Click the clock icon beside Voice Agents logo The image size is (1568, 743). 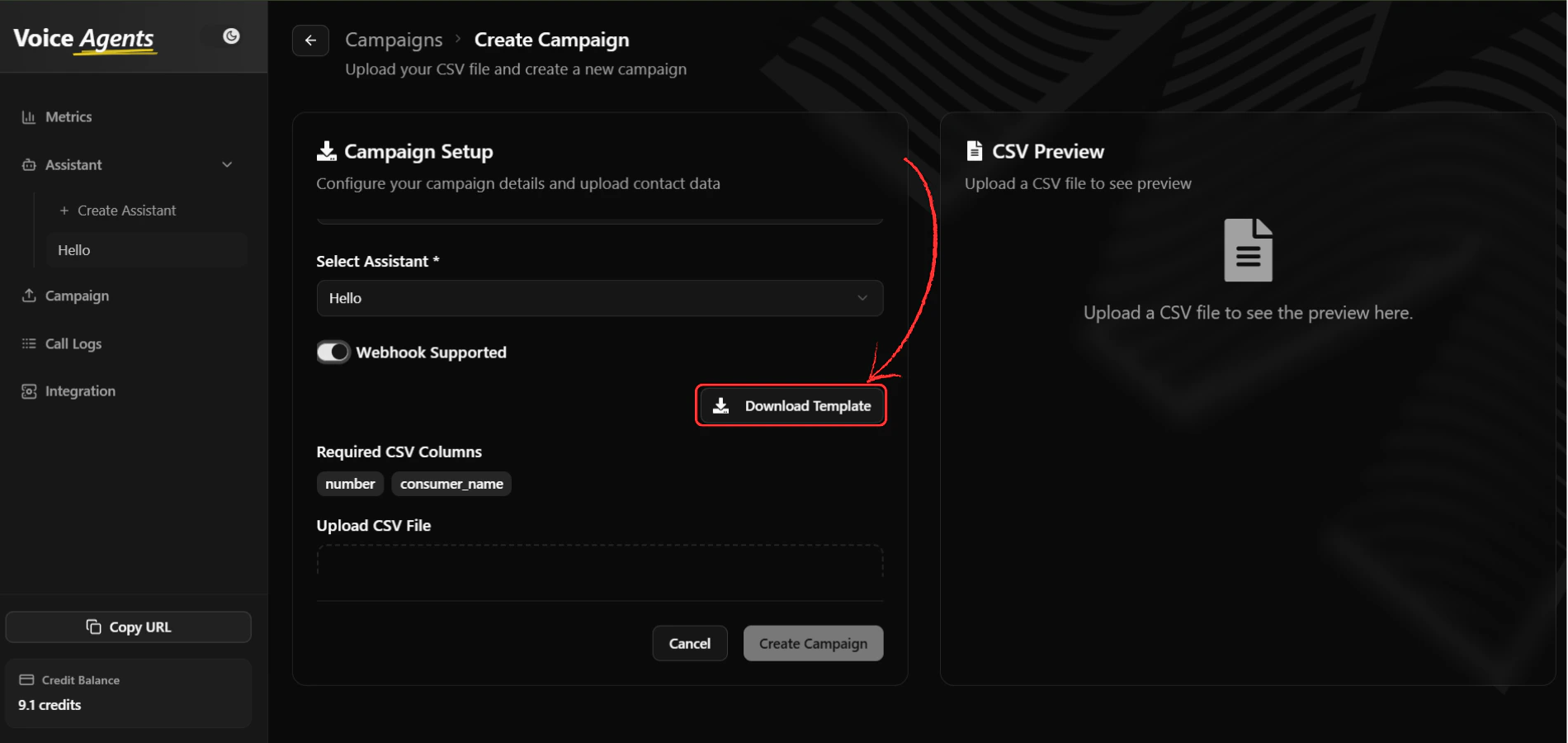pyautogui.click(x=231, y=35)
